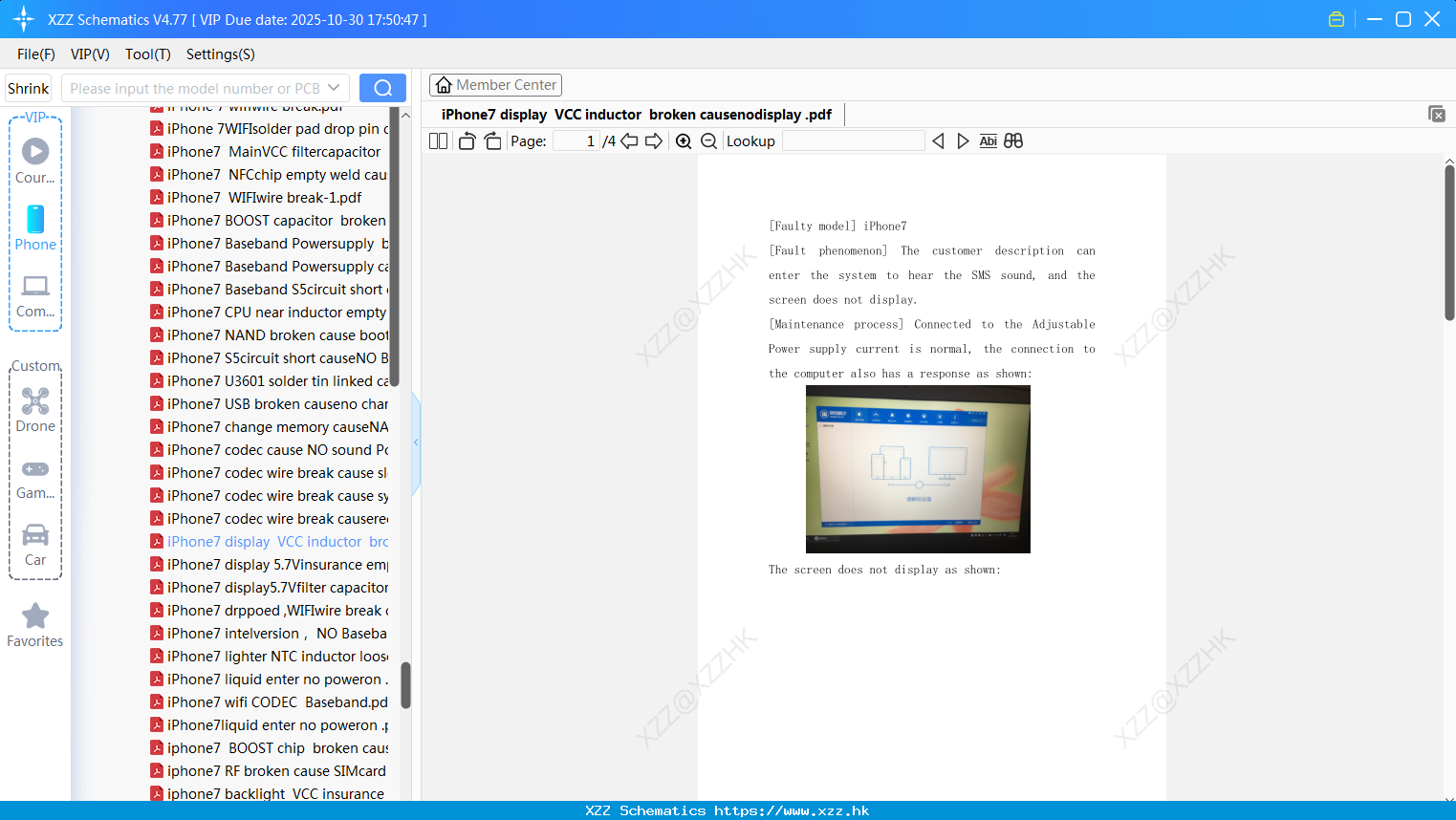Click the yellow toolbox icon in title bar
This screenshot has height=820, width=1456.
pyautogui.click(x=1336, y=19)
